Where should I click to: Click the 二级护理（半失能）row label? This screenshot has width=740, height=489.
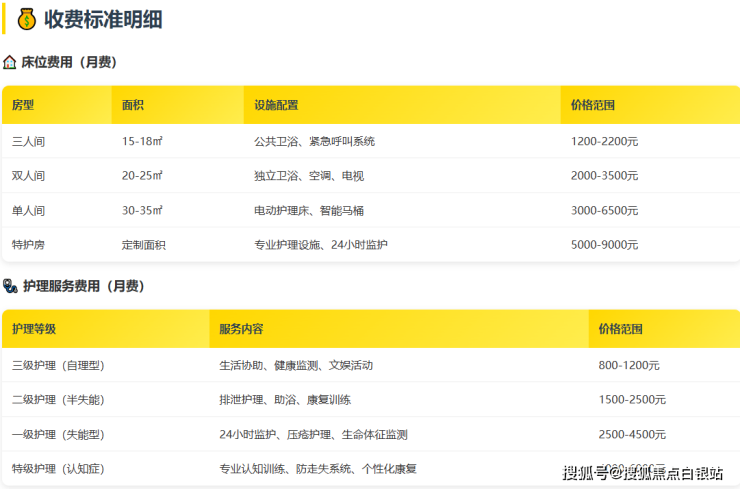tap(58, 400)
